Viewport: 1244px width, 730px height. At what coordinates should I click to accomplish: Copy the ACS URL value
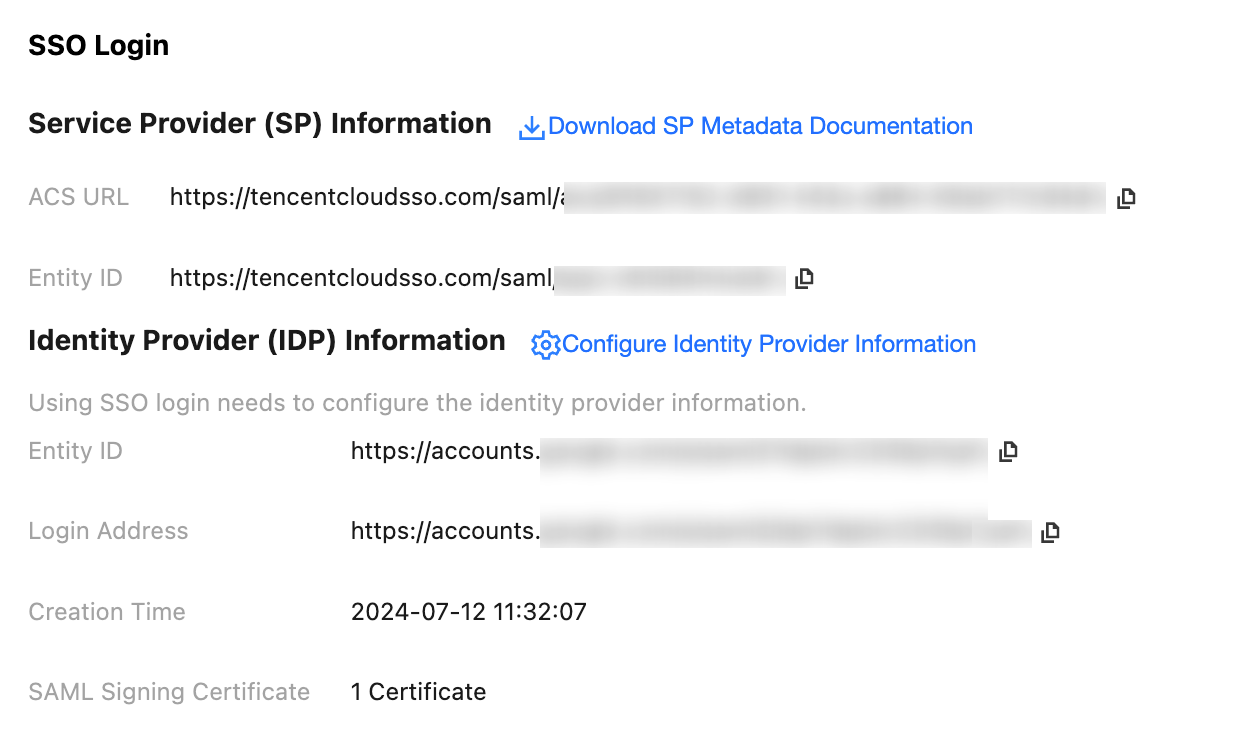click(x=1126, y=198)
